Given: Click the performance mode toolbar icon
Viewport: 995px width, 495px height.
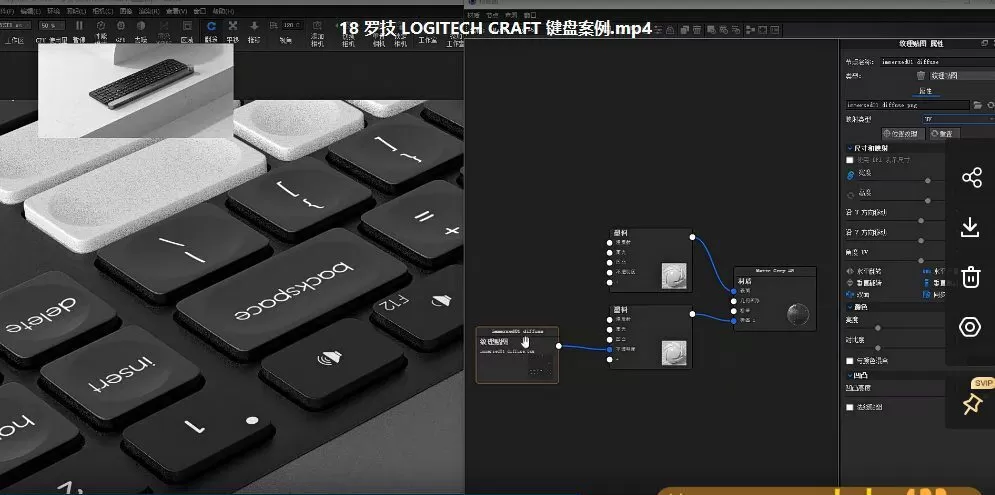Looking at the screenshot, I should pos(101,25).
